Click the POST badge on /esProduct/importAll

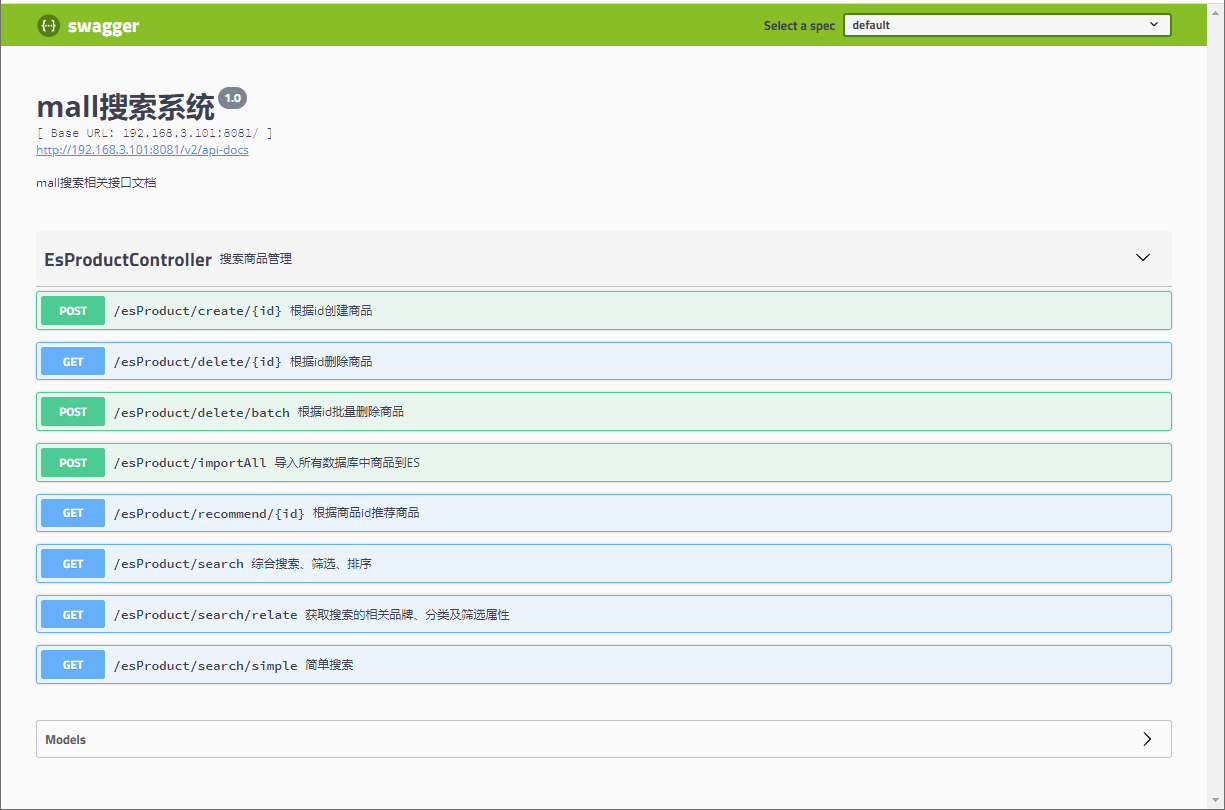tap(71, 462)
